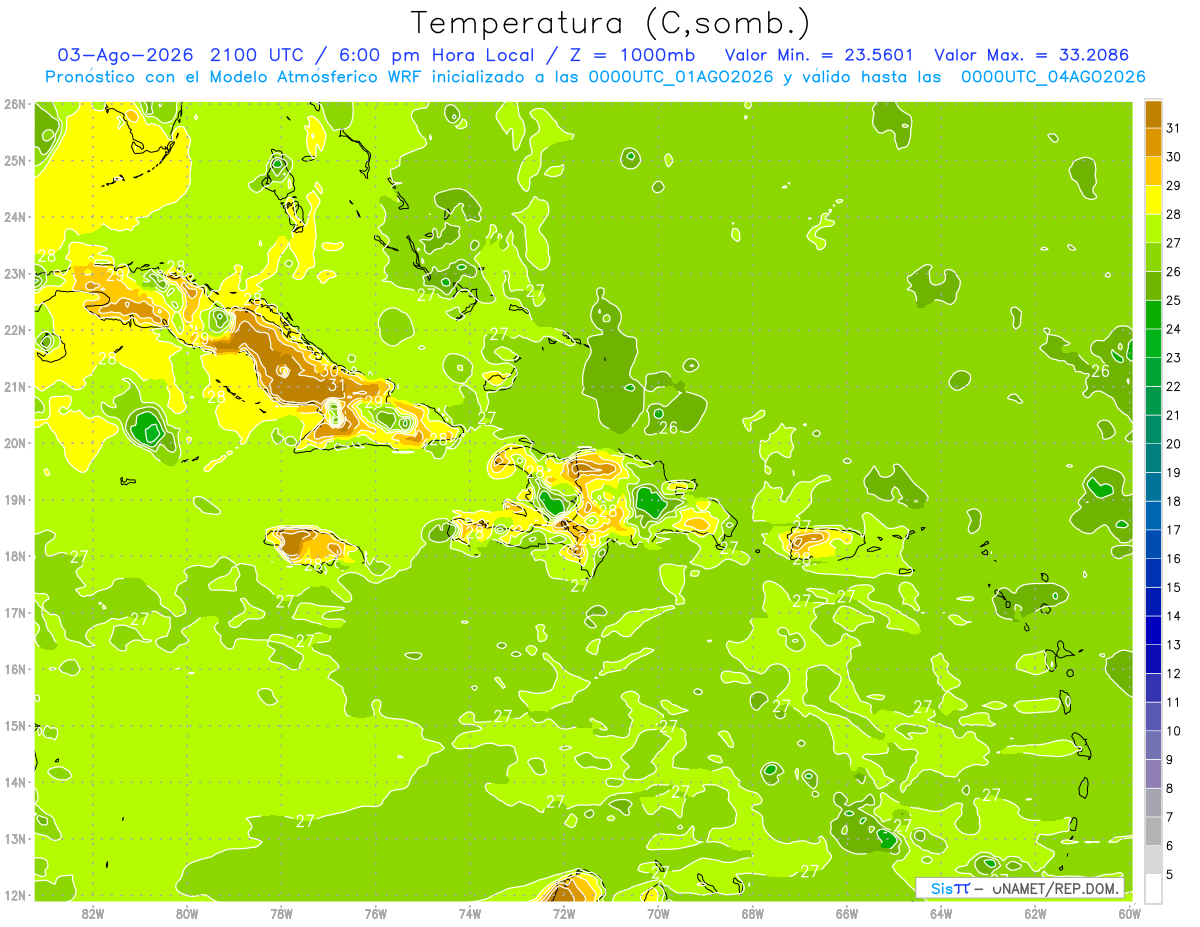This screenshot has height=927, width=1200.
Task: Select the valid-until time "0000UTC_04AGO2026"
Action: click(1053, 77)
